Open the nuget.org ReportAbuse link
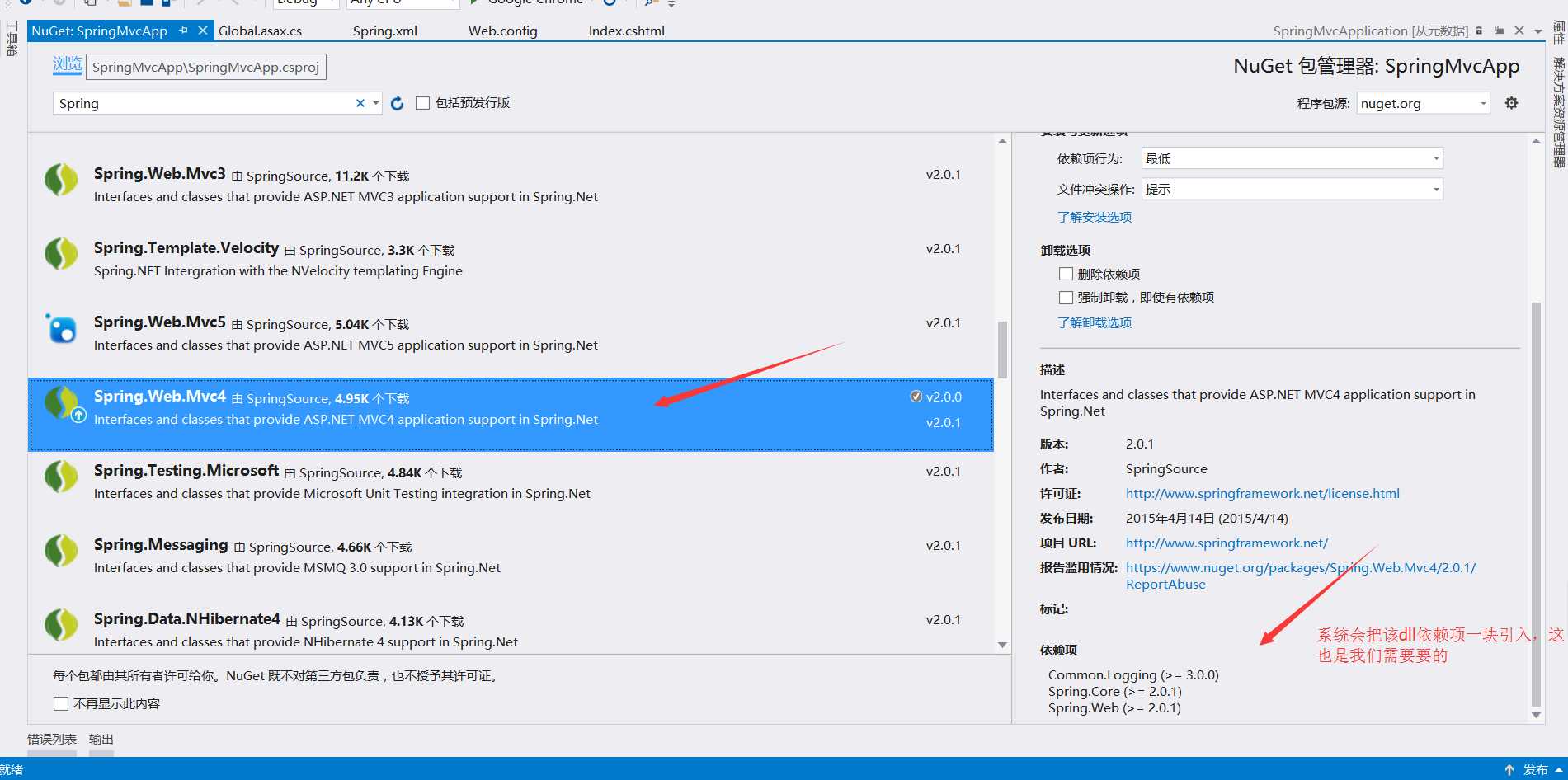 pos(1301,576)
